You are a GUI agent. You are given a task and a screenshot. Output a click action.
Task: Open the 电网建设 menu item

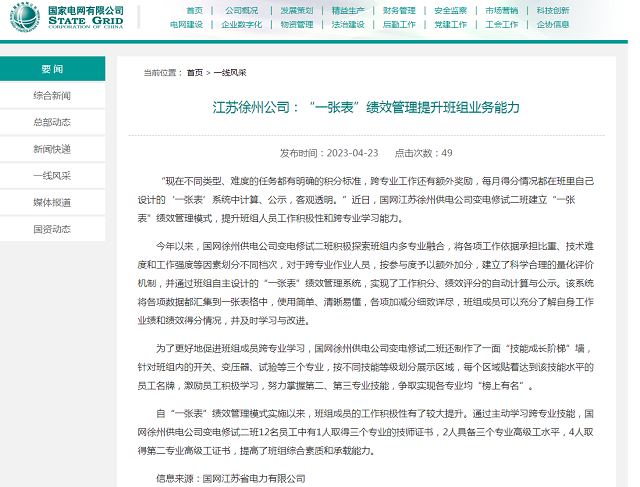pyautogui.click(x=187, y=24)
